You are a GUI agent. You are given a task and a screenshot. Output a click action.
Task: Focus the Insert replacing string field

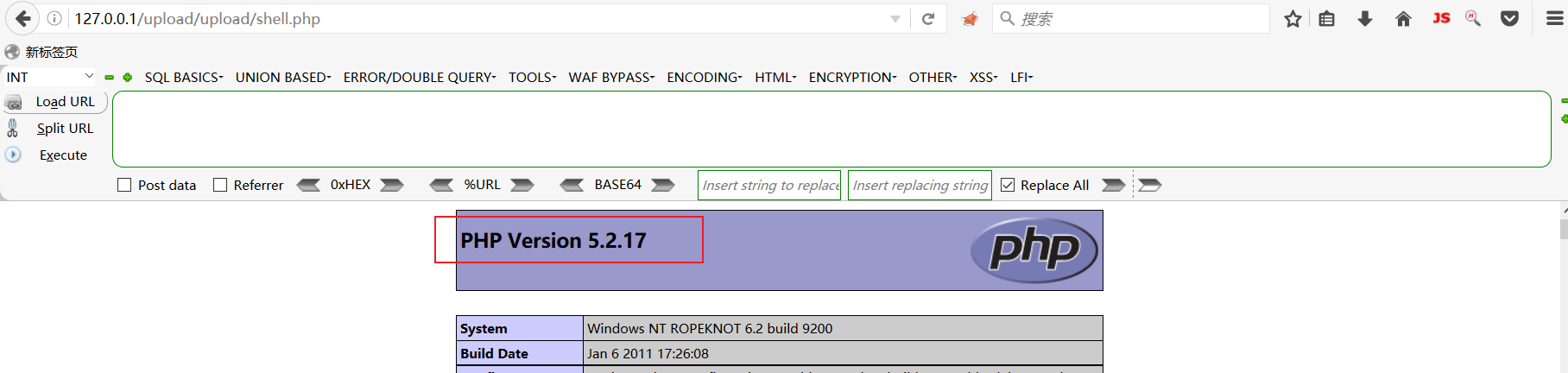coord(920,185)
